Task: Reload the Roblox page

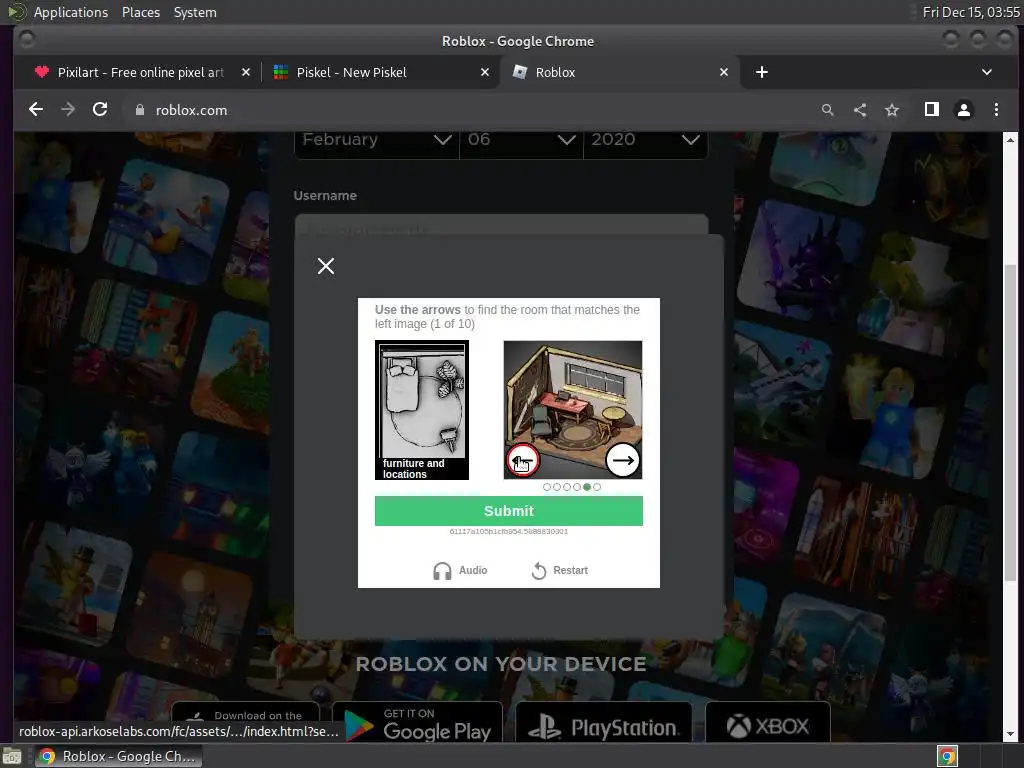Action: coord(100,110)
